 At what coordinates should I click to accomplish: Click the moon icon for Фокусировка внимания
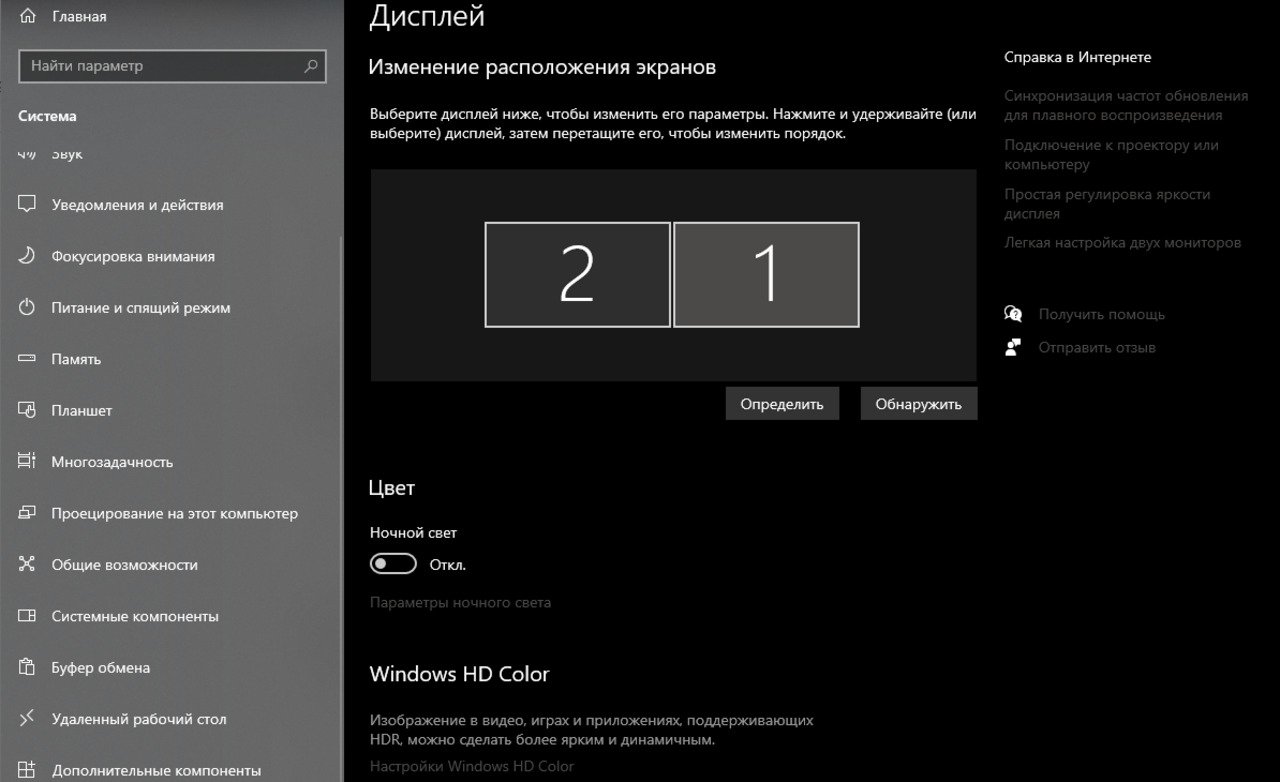(27, 256)
